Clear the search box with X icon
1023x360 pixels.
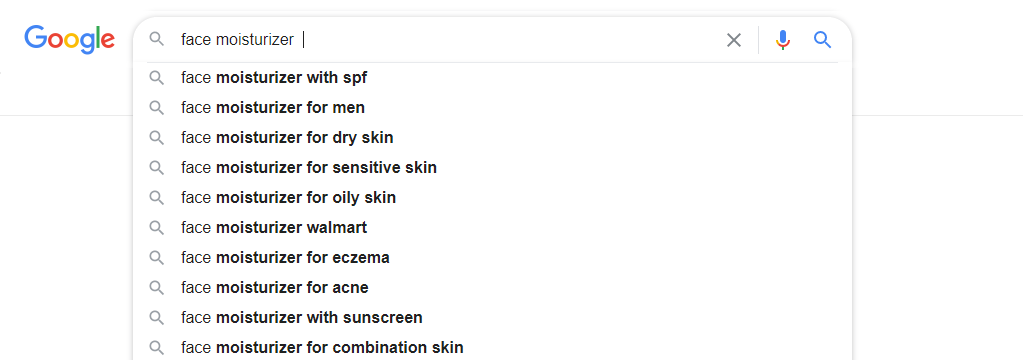(x=734, y=40)
